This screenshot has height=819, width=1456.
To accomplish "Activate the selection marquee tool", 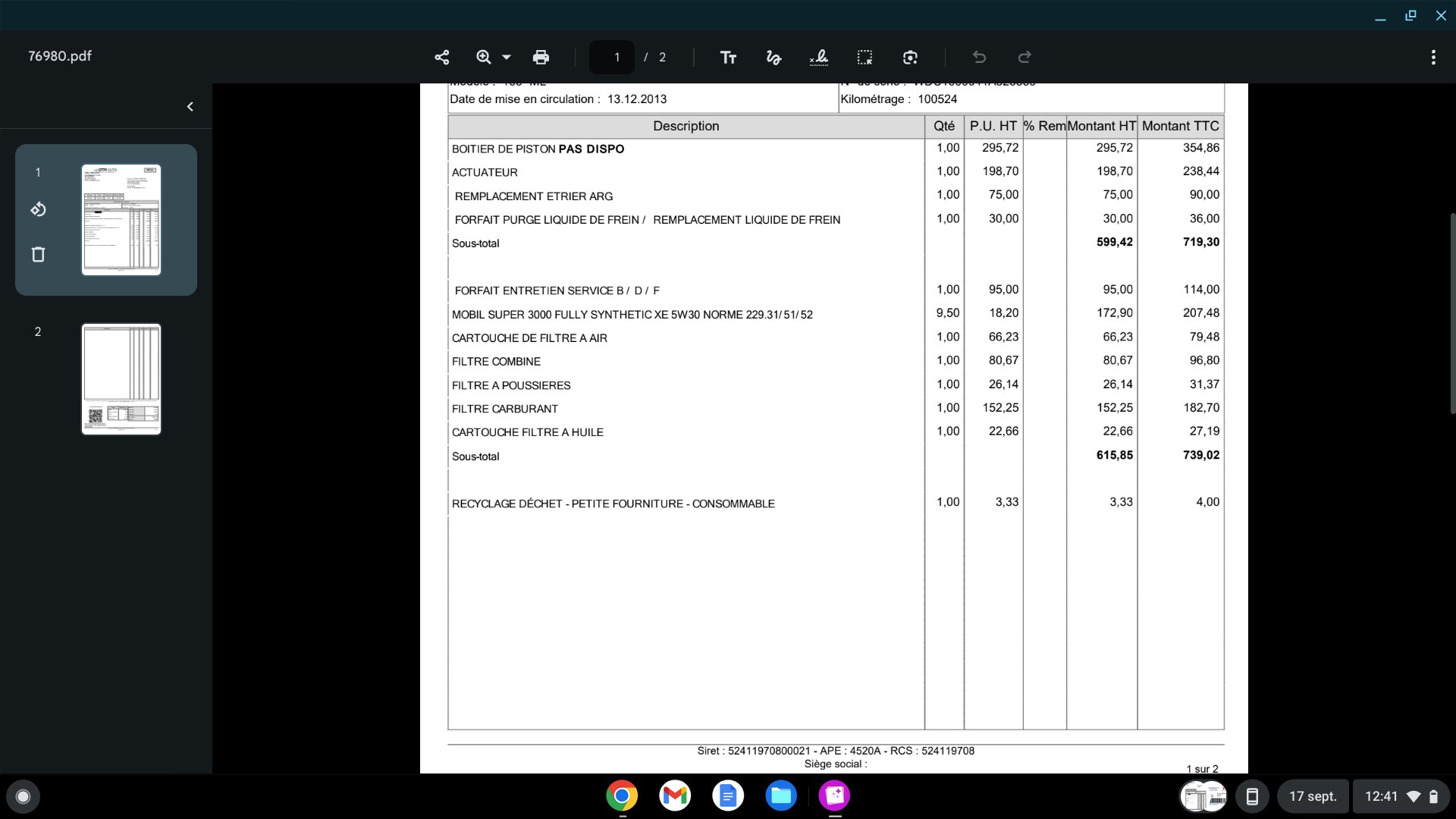I will (864, 57).
